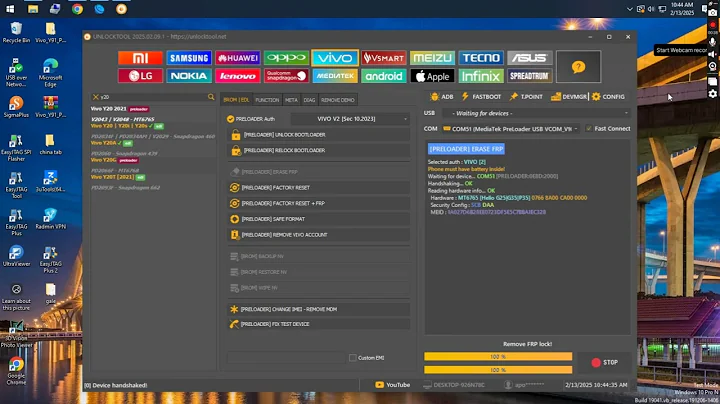Select the android brand logo
720x404 pixels.
point(383,76)
